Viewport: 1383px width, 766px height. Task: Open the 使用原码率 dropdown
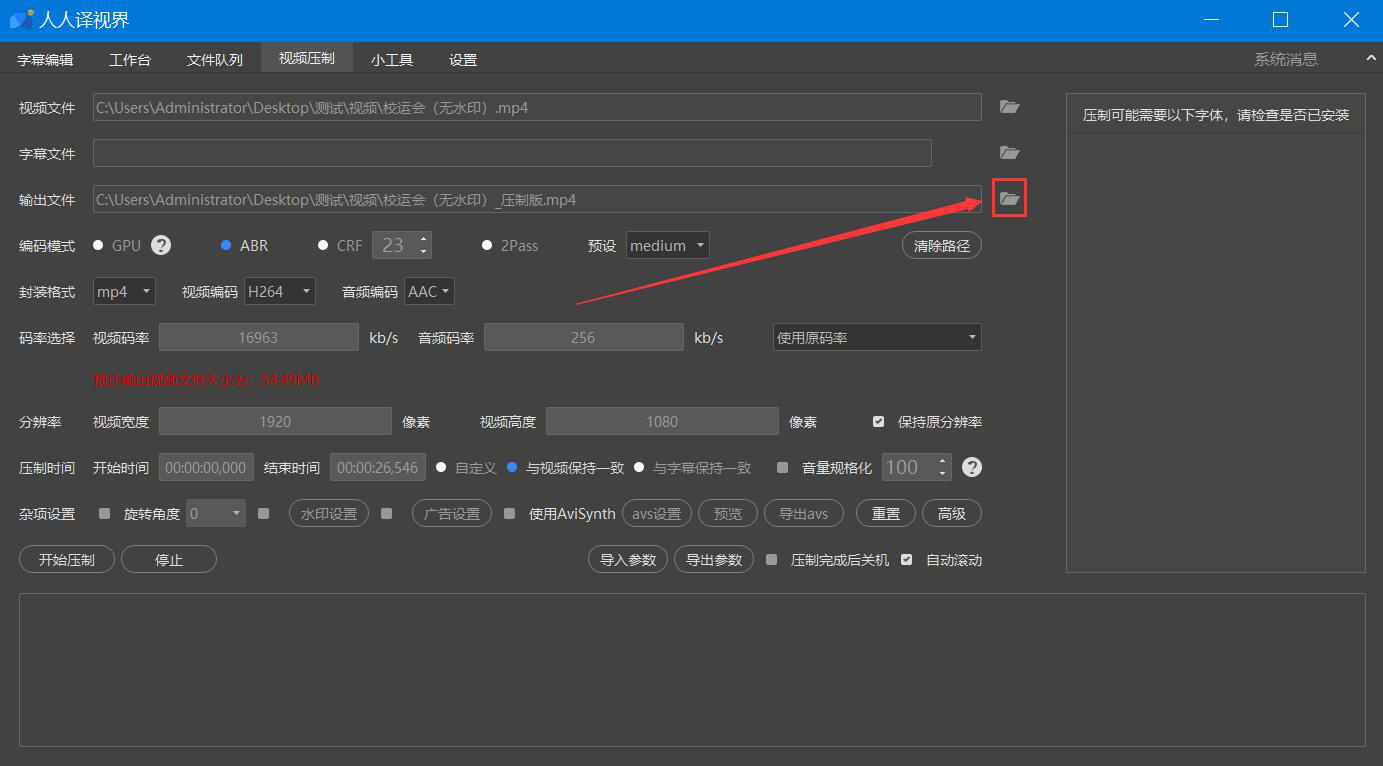pos(876,338)
